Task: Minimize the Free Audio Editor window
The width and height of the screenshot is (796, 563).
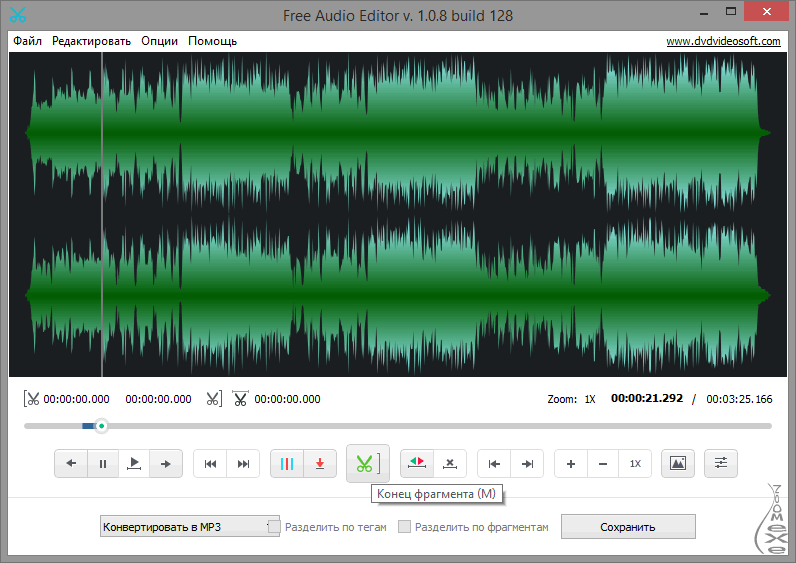Action: click(704, 13)
